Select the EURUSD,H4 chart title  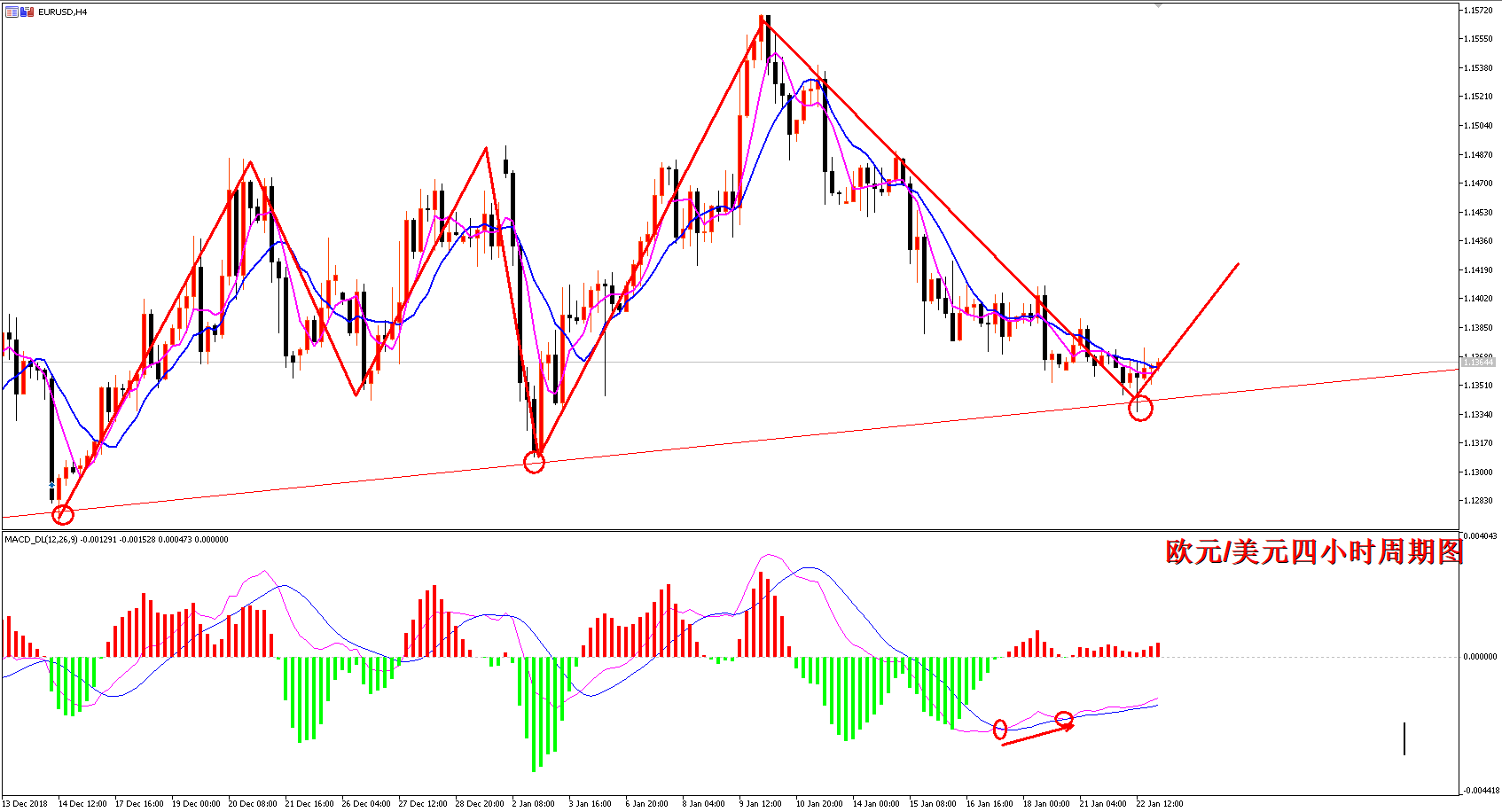point(62,12)
